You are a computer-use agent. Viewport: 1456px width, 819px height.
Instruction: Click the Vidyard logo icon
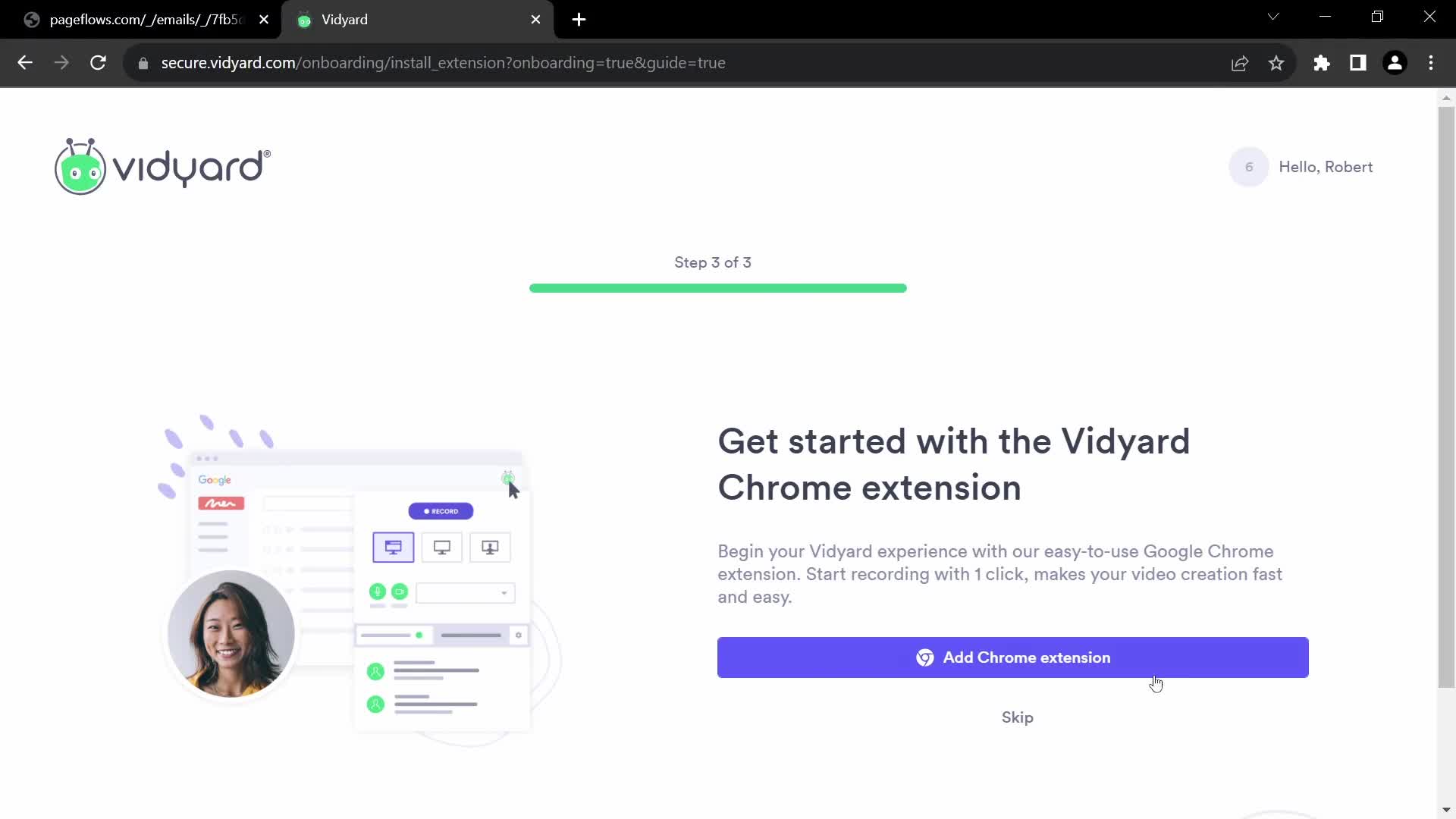point(82,167)
